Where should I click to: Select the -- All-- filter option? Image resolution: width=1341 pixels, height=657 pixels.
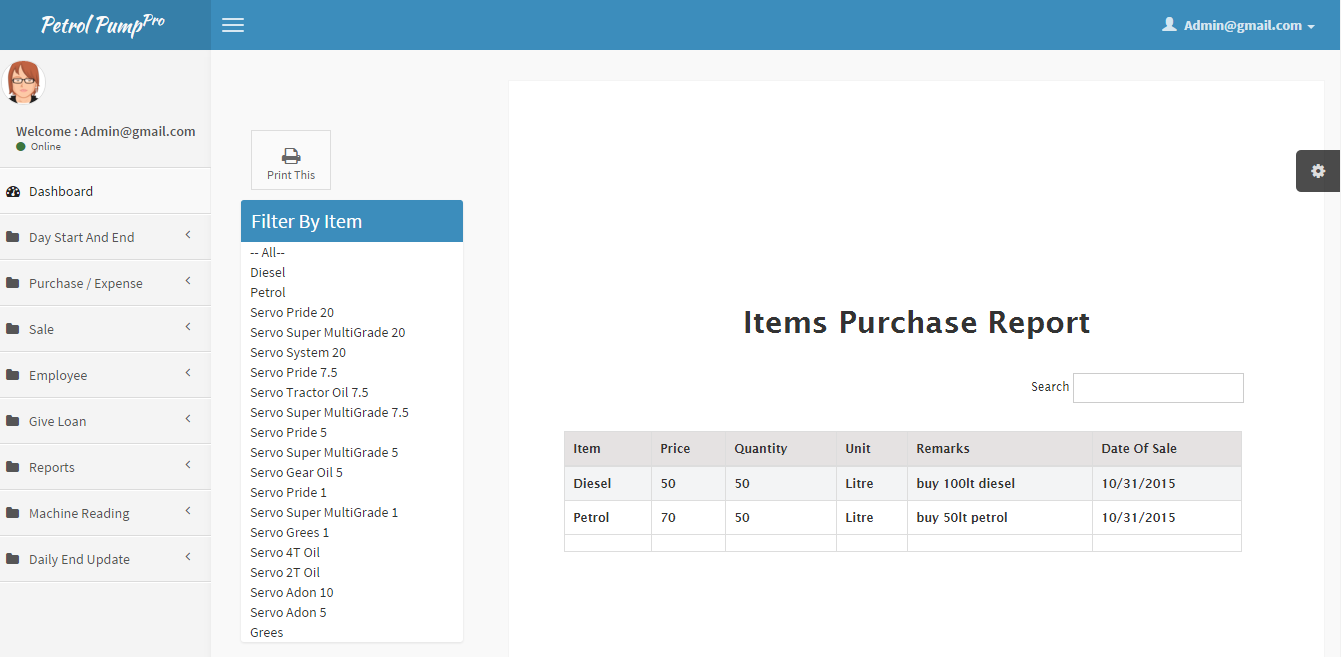click(x=268, y=252)
